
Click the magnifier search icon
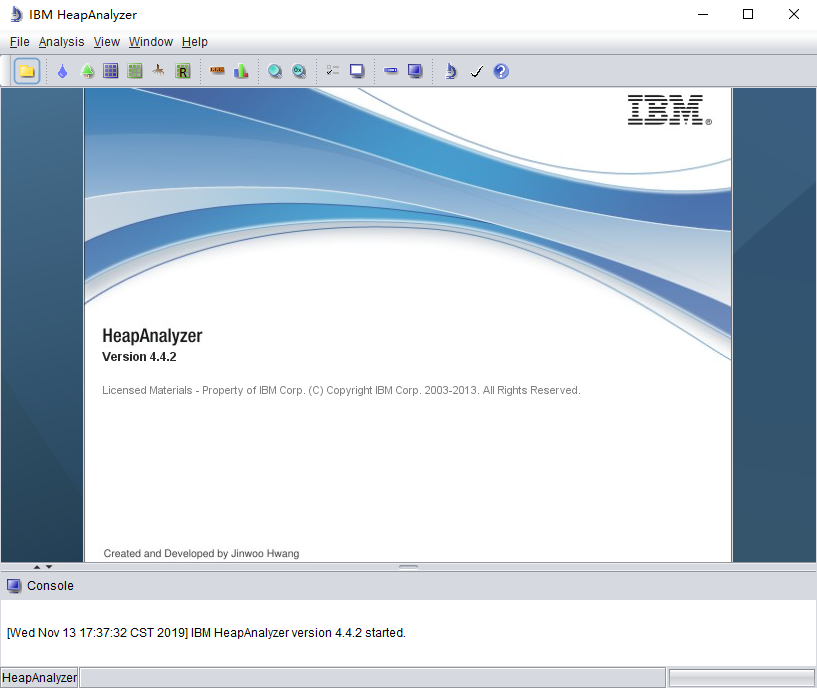275,71
